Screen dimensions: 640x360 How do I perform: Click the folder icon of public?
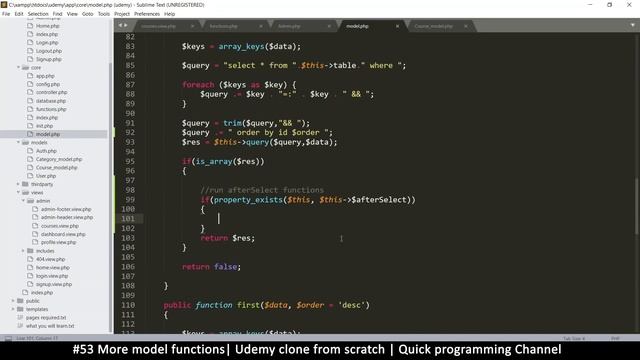point(20,301)
